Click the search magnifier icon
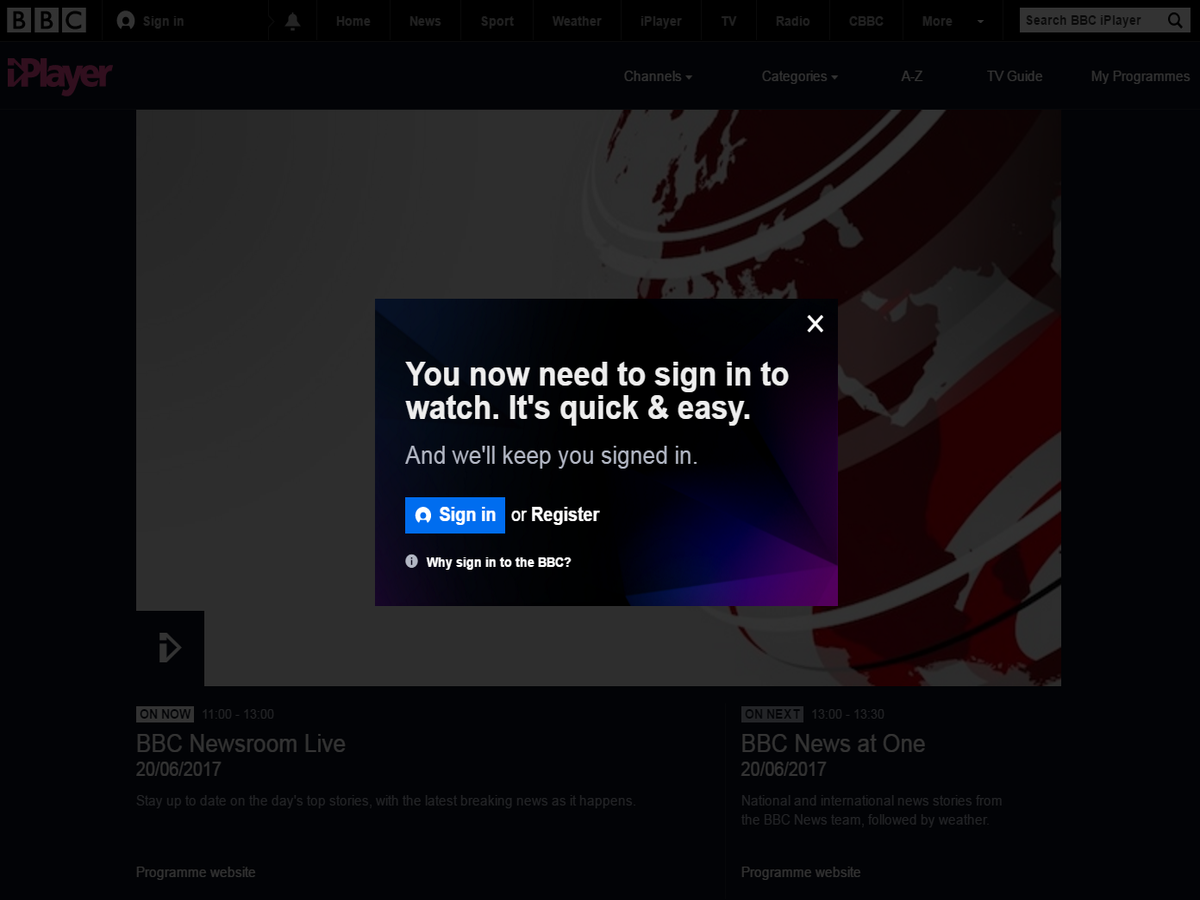1200x900 pixels. (1175, 20)
